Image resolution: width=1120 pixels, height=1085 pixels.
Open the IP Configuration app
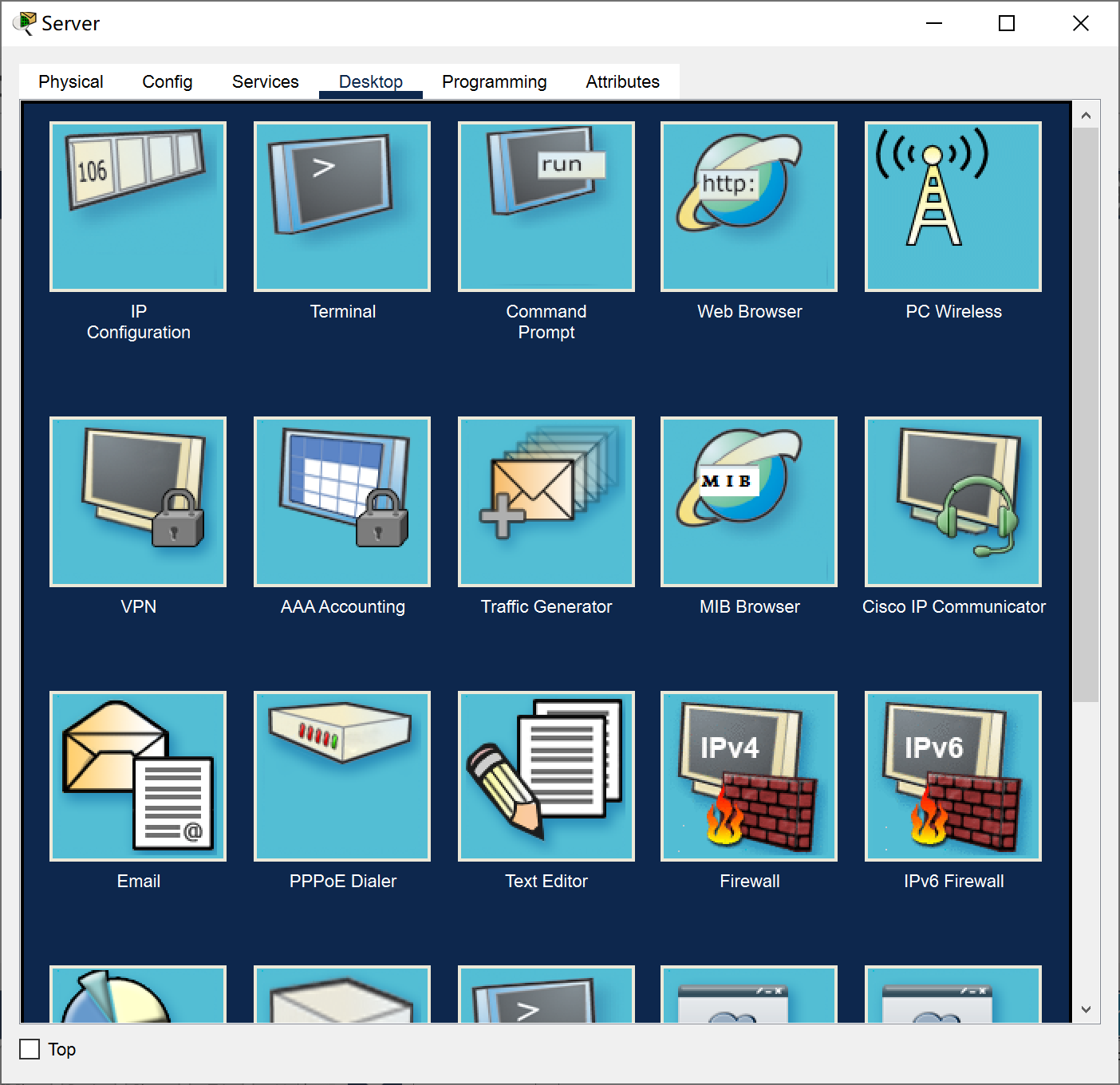[138, 207]
